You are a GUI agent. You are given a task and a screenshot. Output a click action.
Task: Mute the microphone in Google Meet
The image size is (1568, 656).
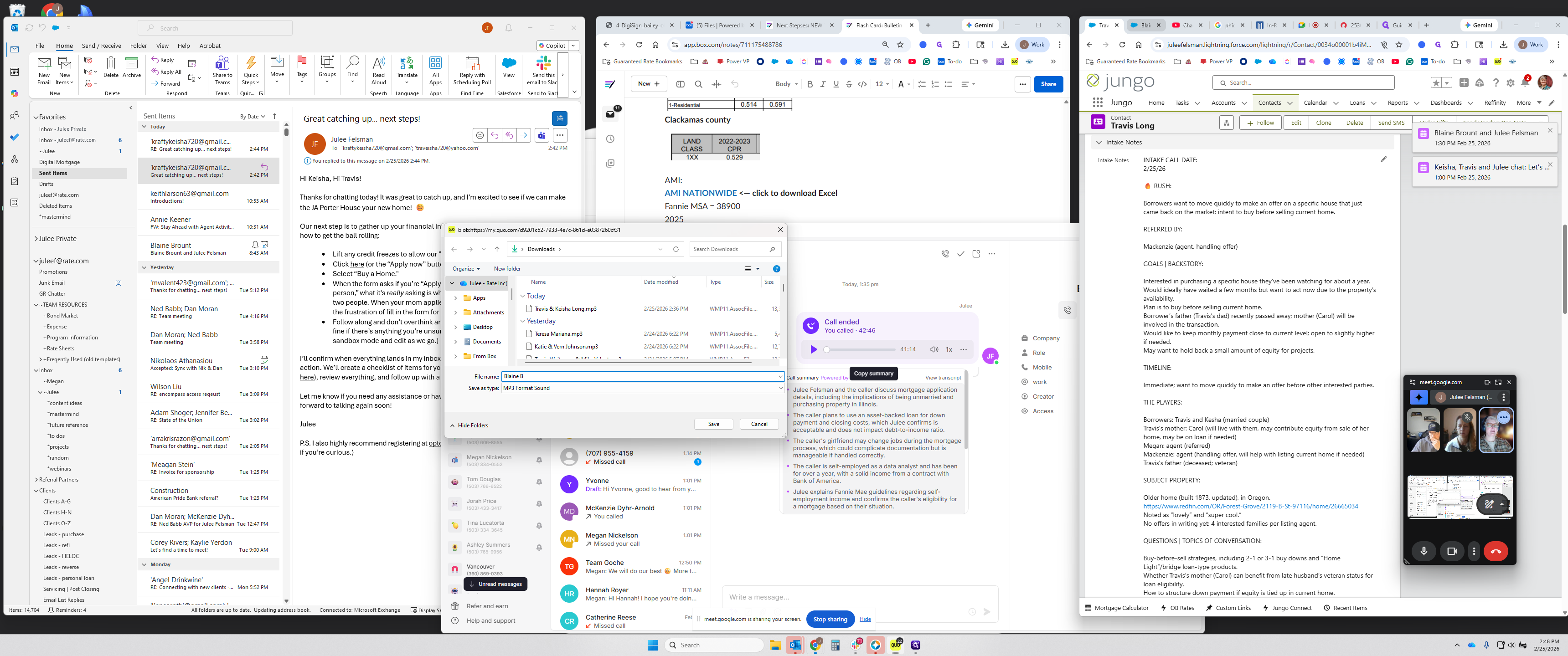point(1424,551)
